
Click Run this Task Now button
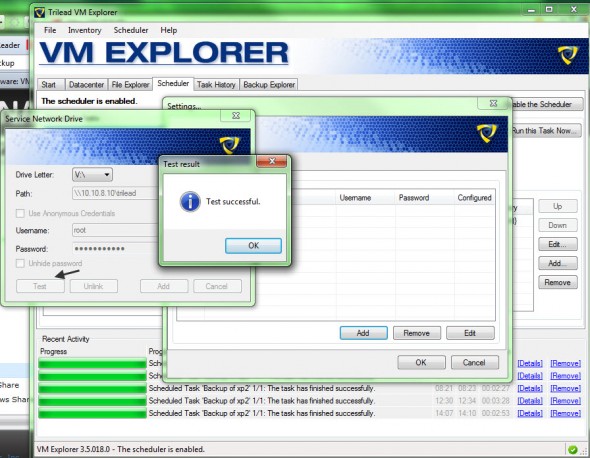[x=546, y=131]
